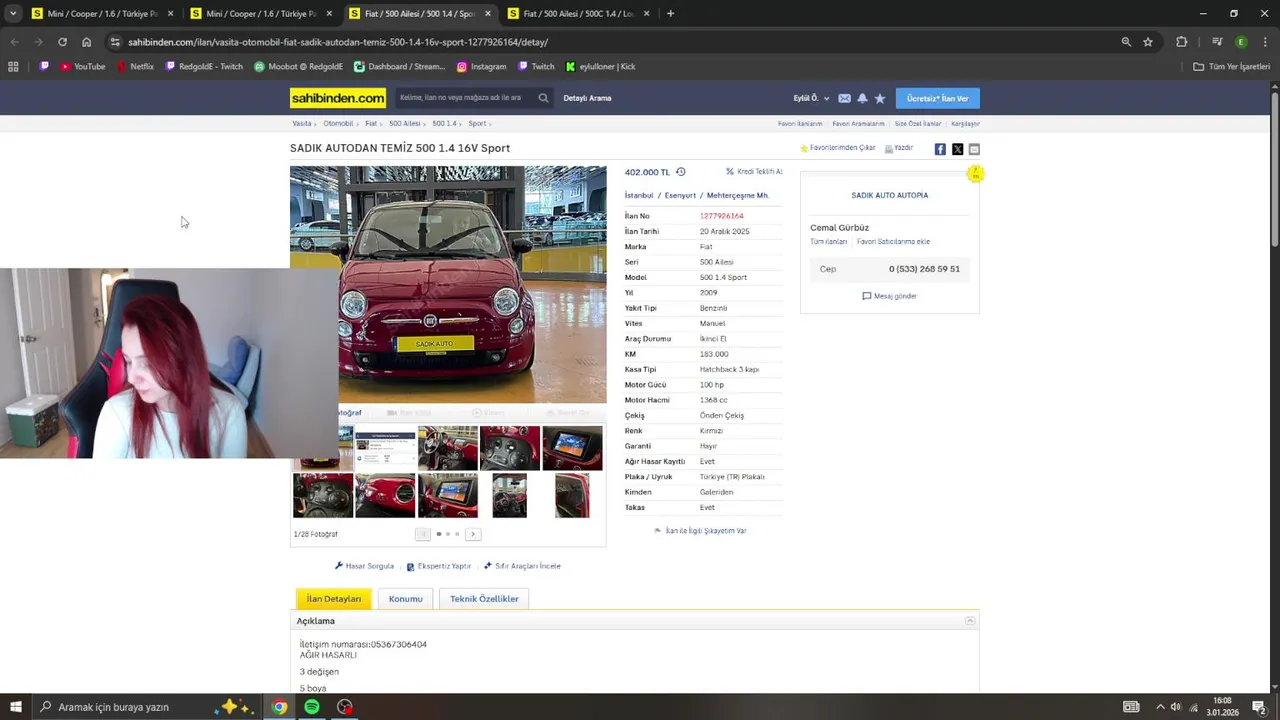Share the listing on Facebook
Viewport: 1280px width, 720px height.
tap(940, 149)
